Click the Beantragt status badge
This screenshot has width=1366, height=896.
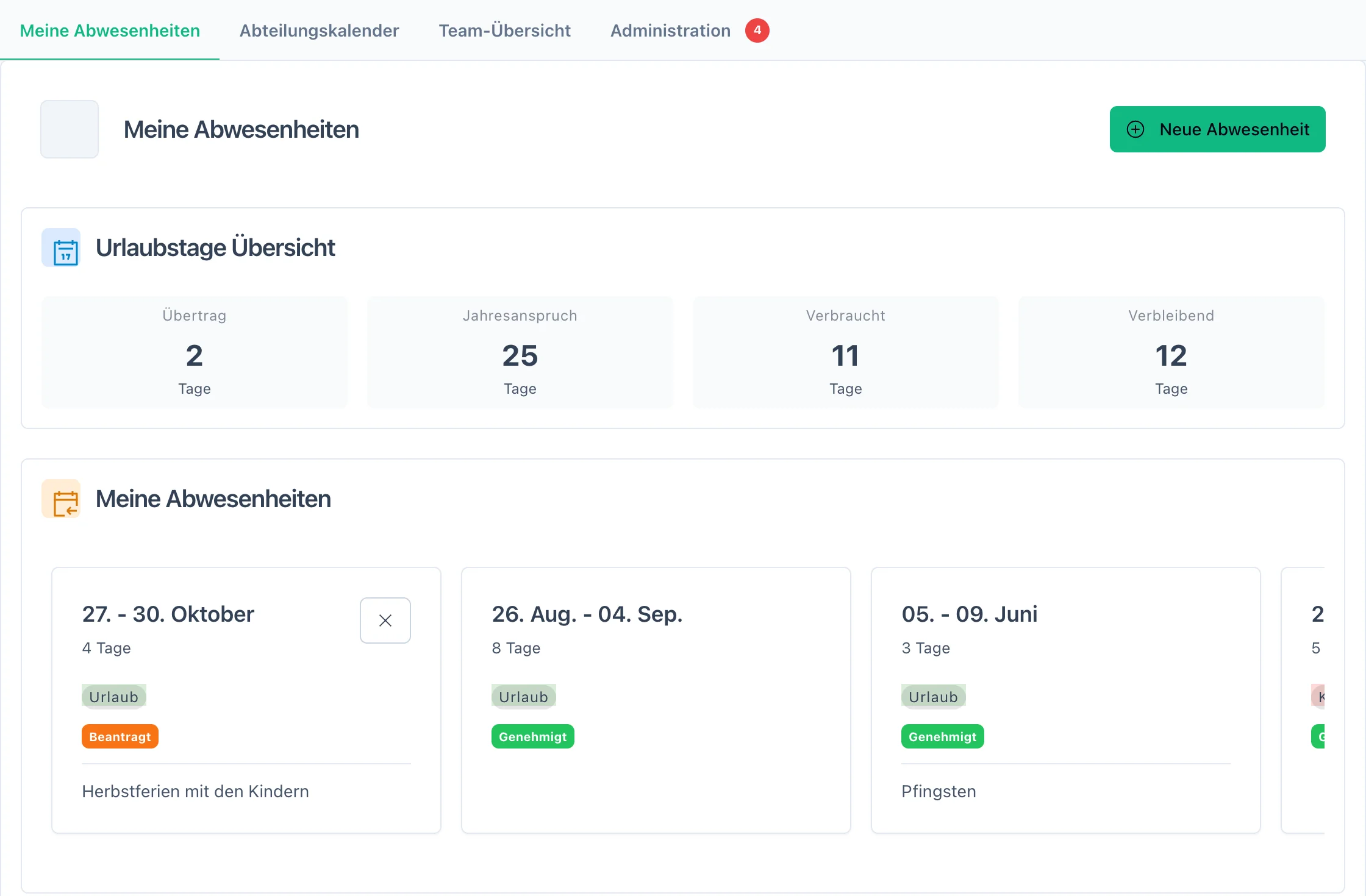120,736
